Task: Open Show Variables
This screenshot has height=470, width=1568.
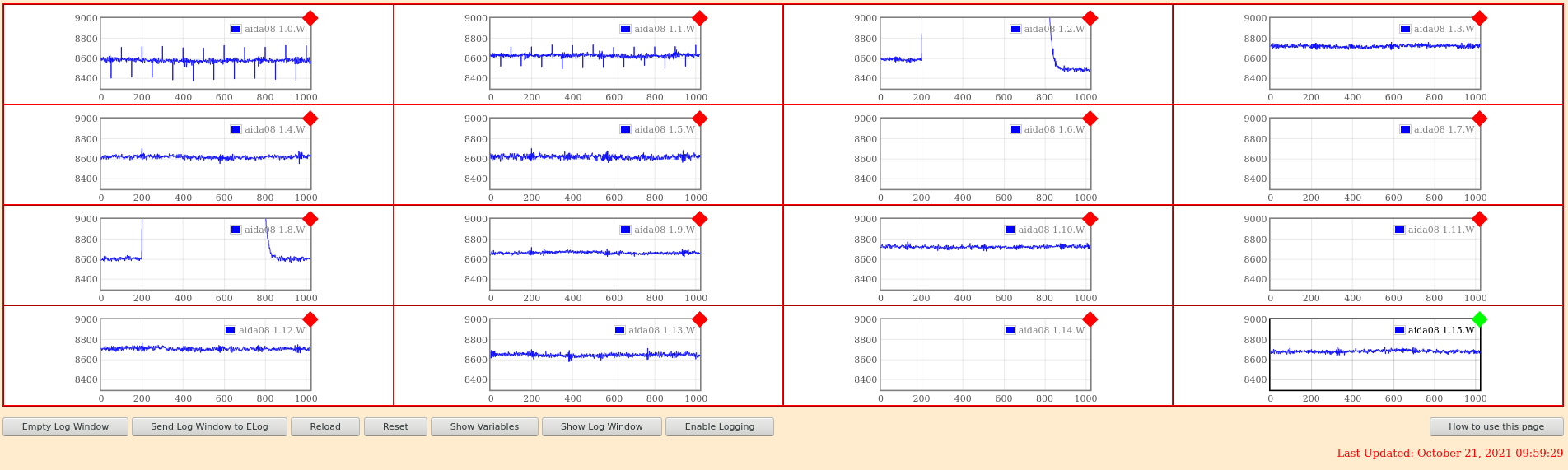Action: pyautogui.click(x=484, y=426)
